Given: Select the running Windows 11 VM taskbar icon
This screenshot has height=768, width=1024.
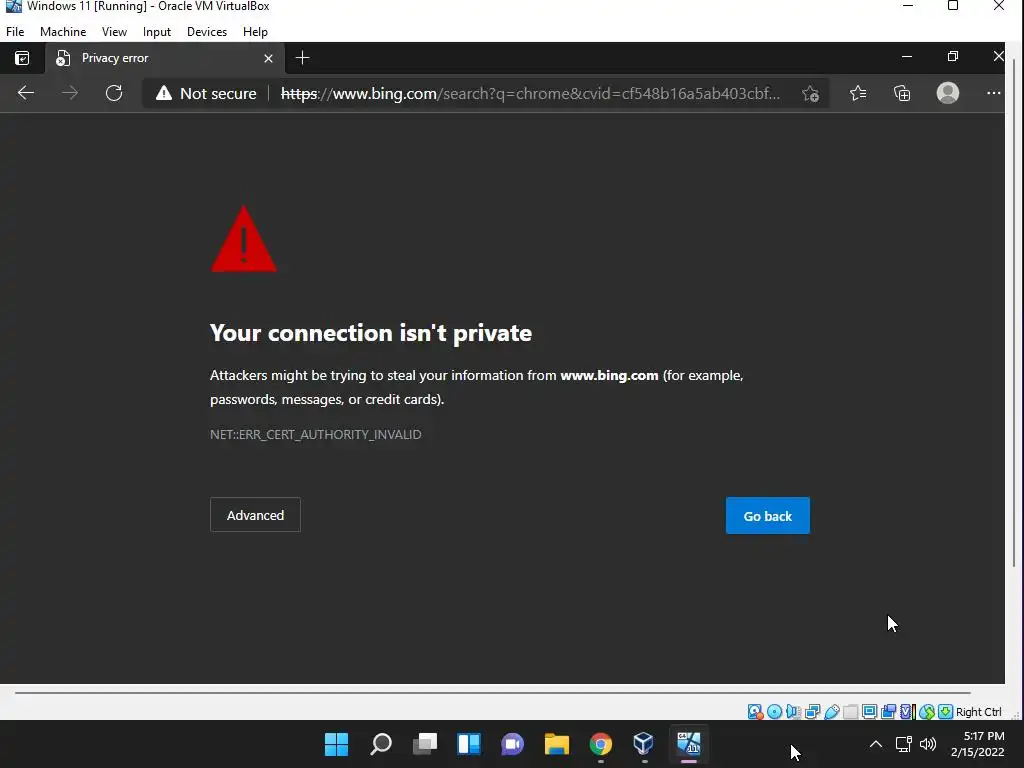Looking at the screenshot, I should [688, 744].
